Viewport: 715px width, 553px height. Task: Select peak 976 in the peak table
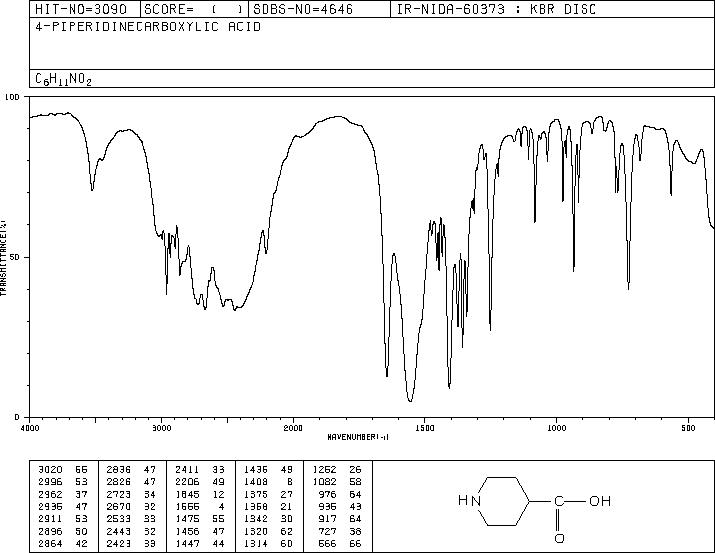tap(328, 494)
